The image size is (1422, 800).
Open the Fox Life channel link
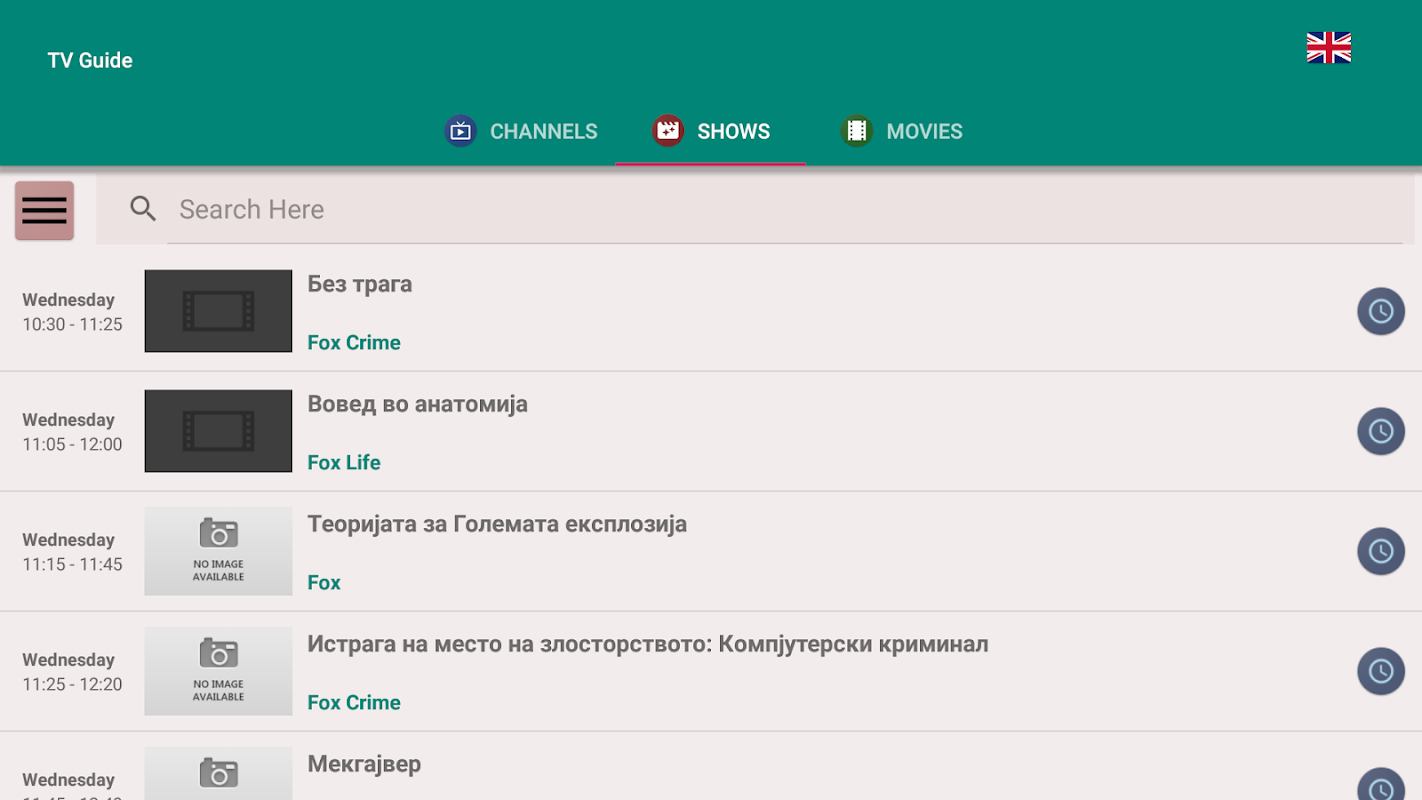(344, 462)
